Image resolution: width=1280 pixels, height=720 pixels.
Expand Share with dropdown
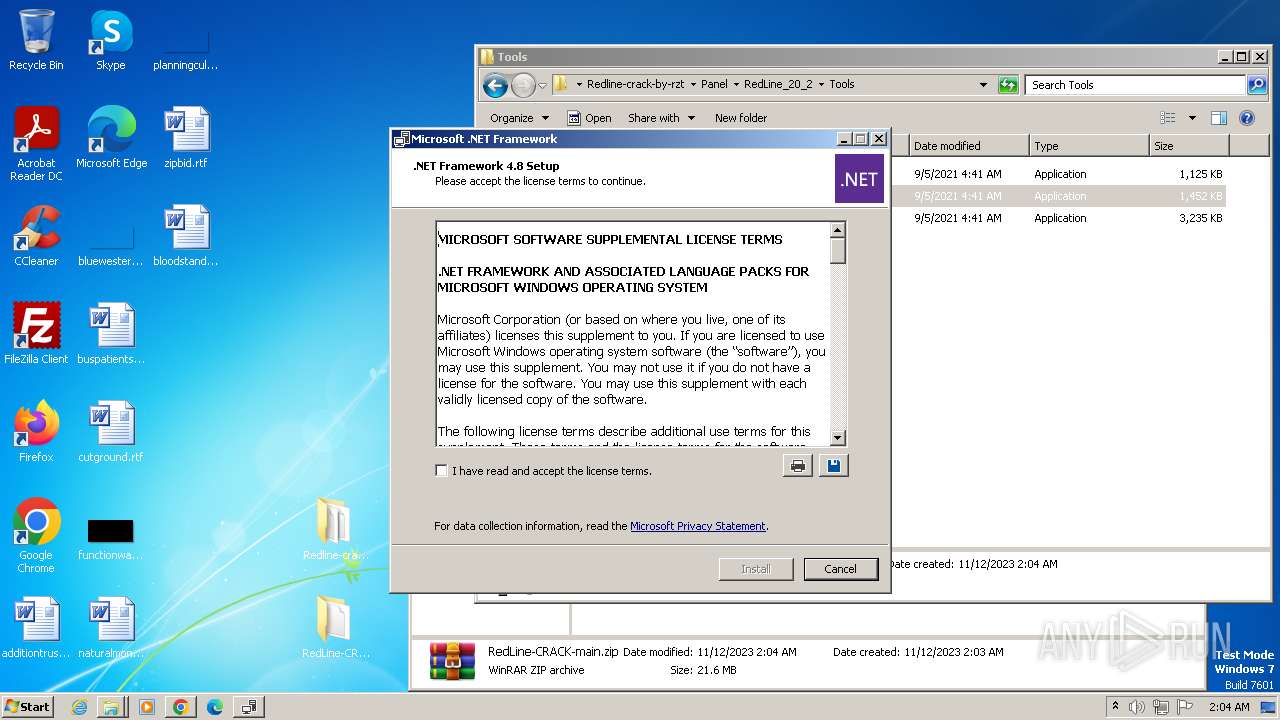pos(661,118)
